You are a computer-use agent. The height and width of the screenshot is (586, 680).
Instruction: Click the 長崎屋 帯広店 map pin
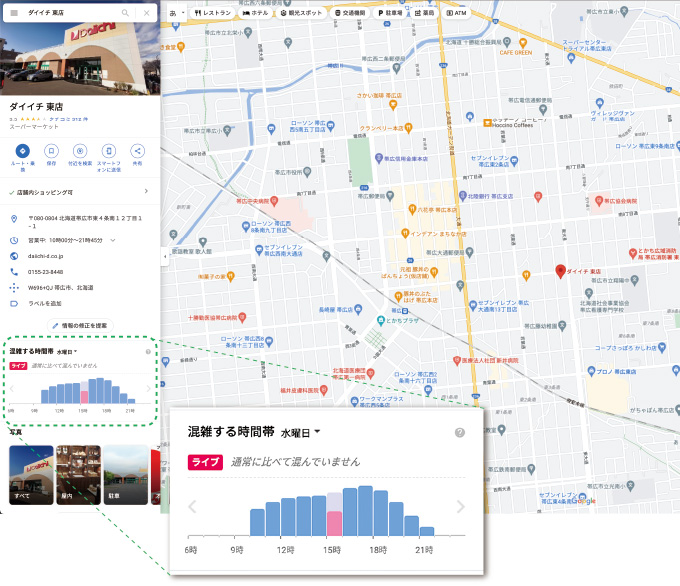[x=358, y=309]
